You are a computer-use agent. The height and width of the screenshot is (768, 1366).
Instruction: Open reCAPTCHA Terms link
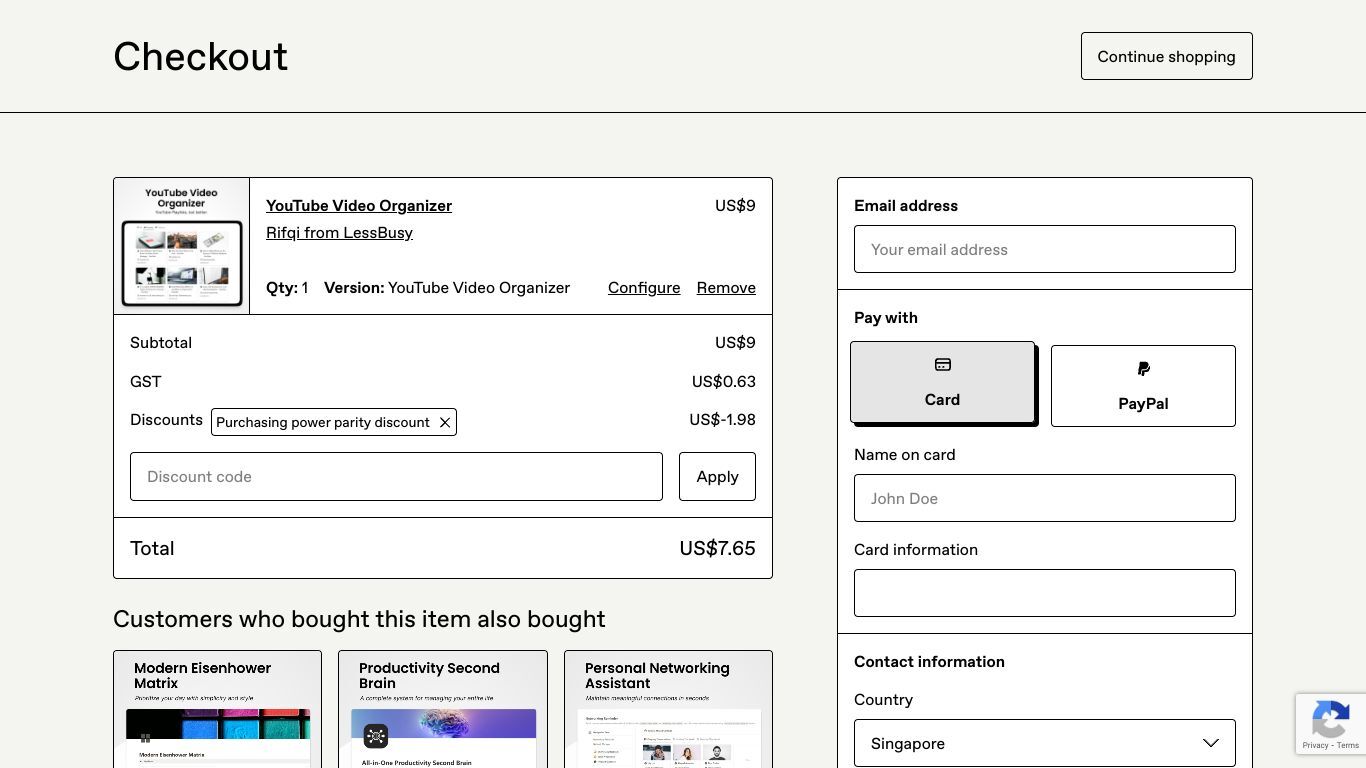1348,746
